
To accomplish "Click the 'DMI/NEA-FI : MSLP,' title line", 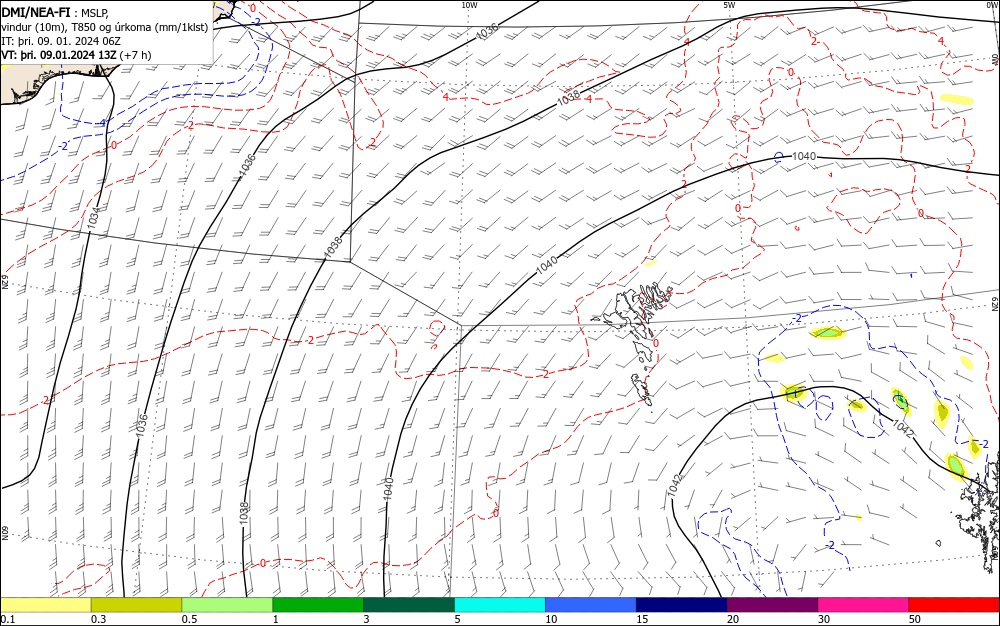I will [x=55, y=13].
